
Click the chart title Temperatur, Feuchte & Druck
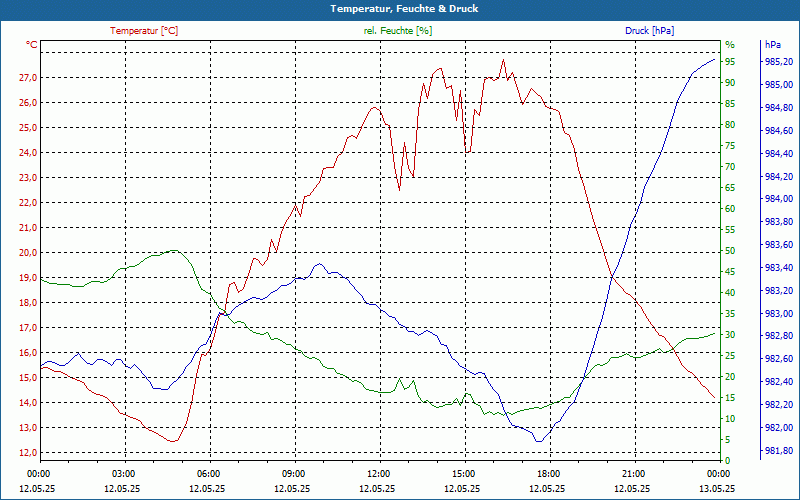click(404, 9)
